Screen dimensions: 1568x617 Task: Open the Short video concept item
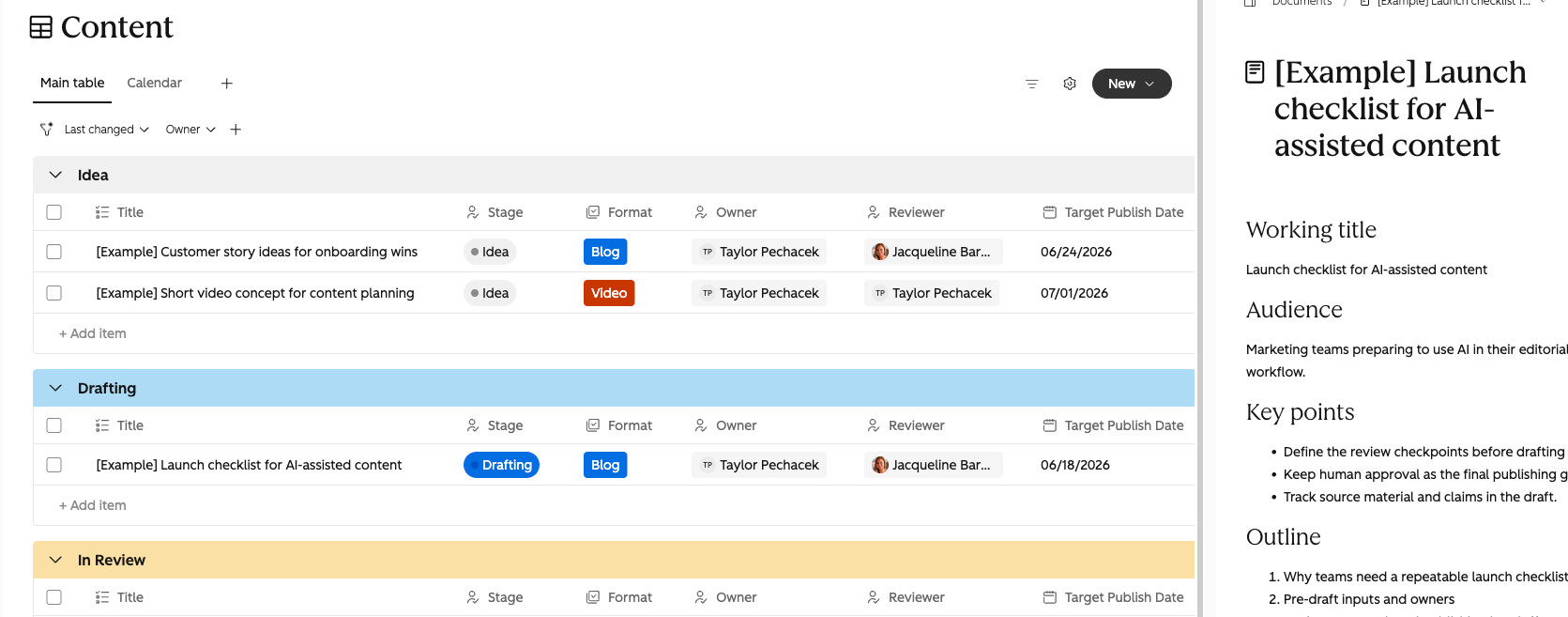[255, 293]
